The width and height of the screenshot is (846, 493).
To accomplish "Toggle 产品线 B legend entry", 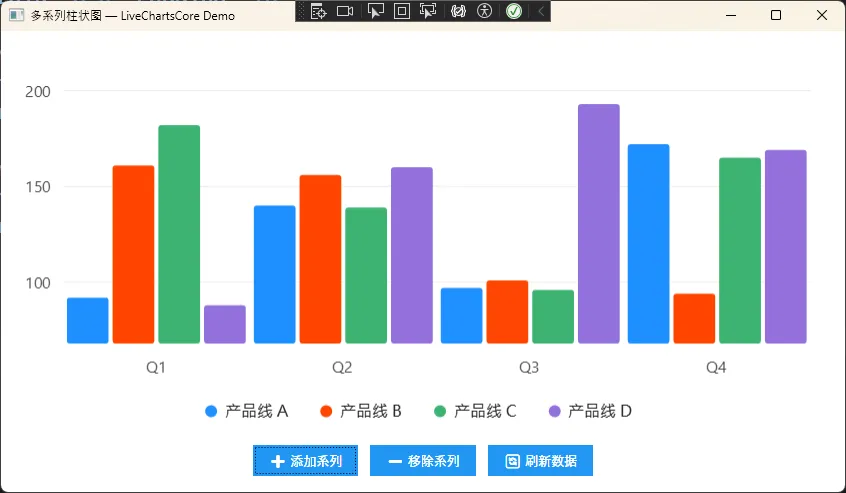I will pos(360,411).
